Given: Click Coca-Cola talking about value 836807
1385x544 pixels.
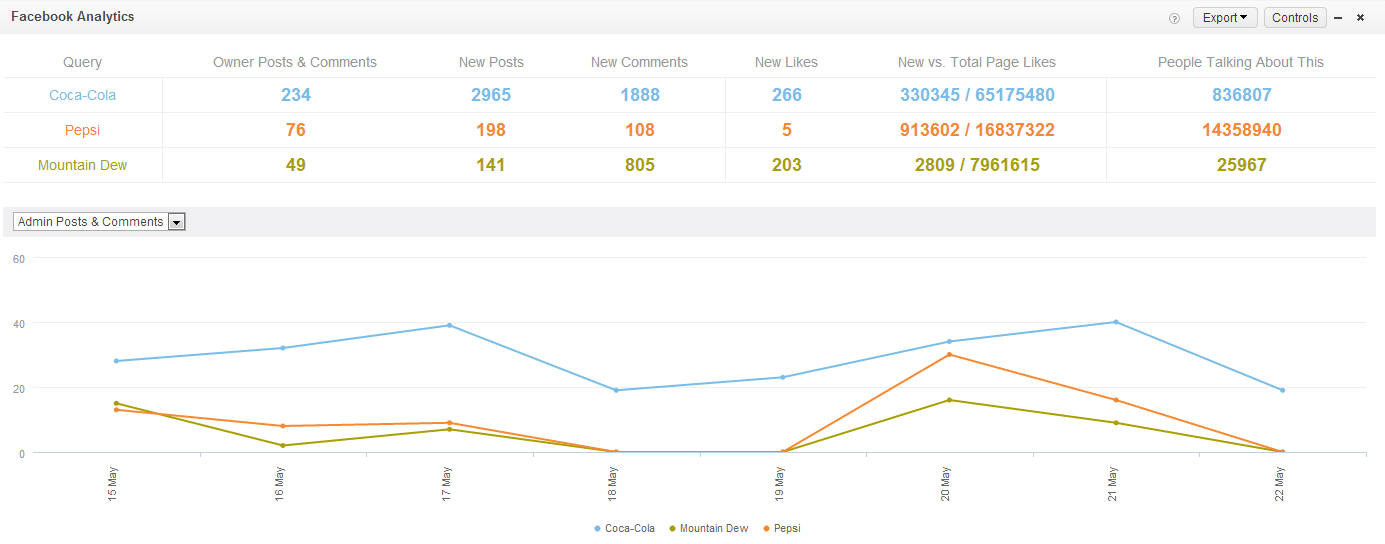Looking at the screenshot, I should tap(1241, 95).
